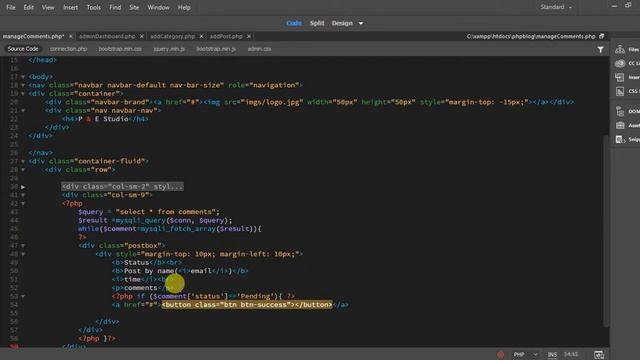Viewport: 640px width, 360px height.
Task: Collapse the postbox div at line 47
Action: coord(23,246)
